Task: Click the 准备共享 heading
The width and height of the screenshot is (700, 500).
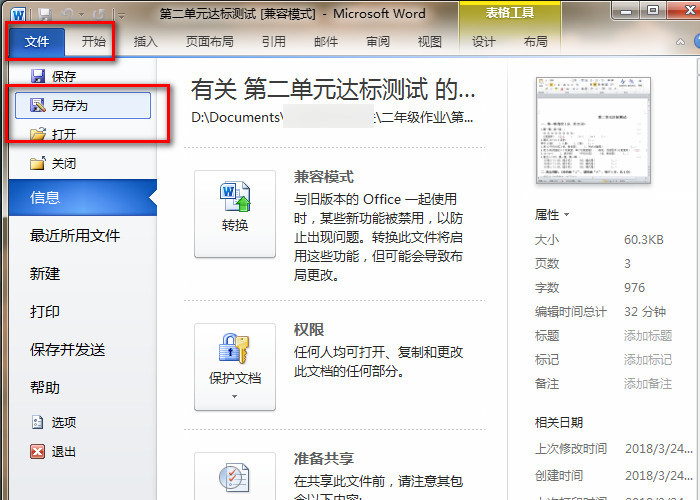Action: pos(324,459)
